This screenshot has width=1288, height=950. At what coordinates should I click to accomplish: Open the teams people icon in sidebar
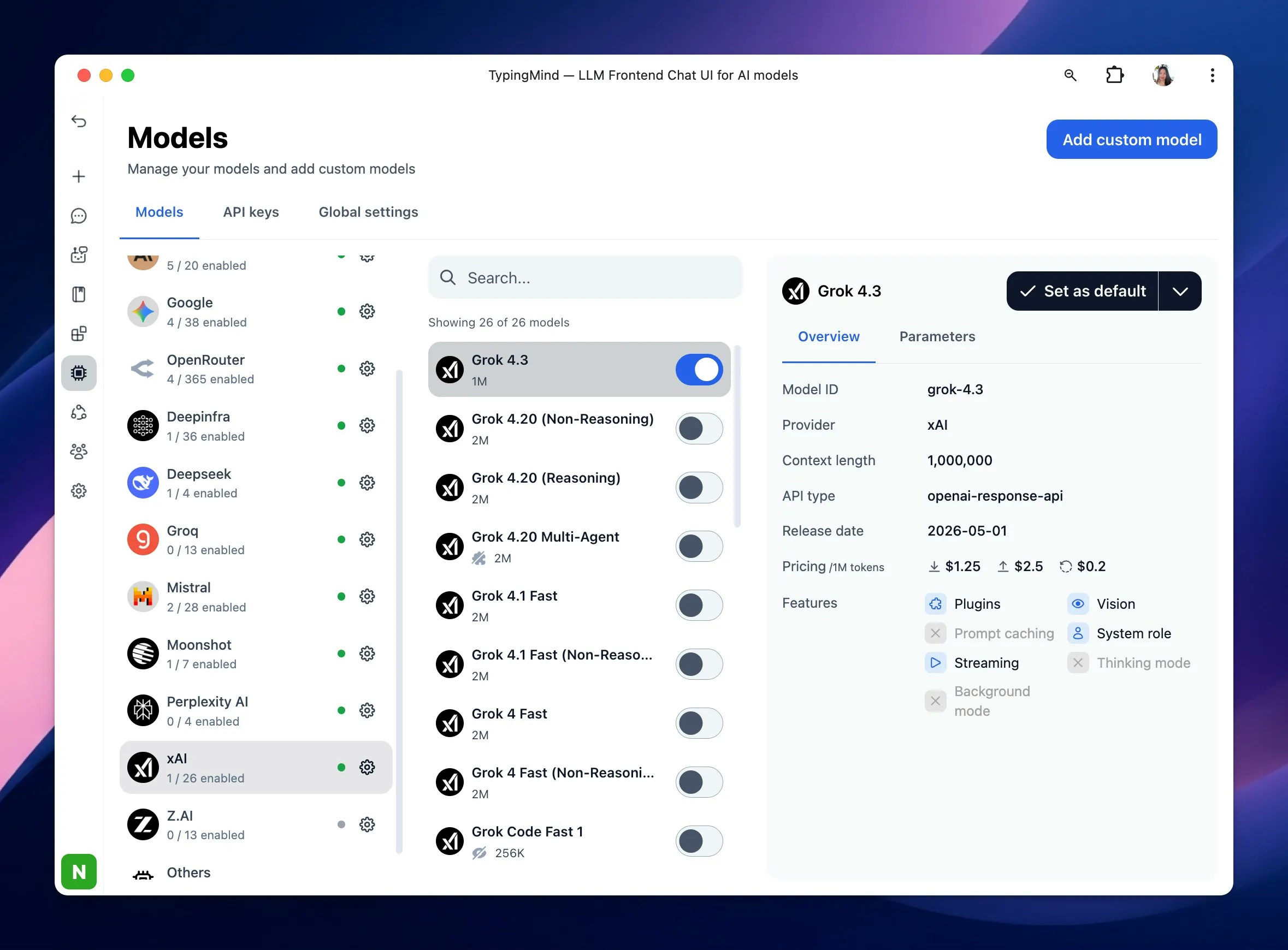(79, 452)
